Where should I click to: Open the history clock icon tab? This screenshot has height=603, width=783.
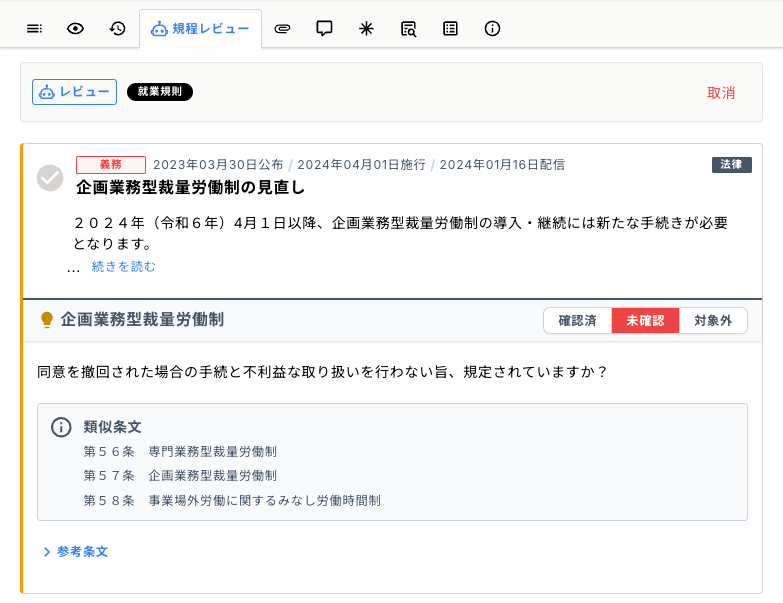(117, 29)
